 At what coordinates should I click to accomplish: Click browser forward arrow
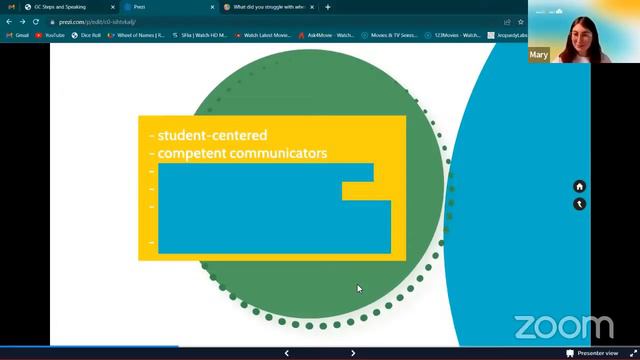click(22, 22)
